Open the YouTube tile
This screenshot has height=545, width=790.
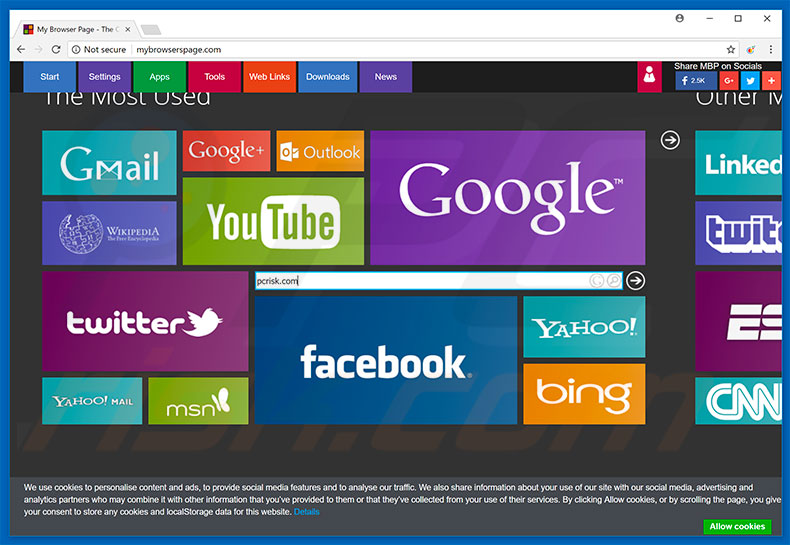tap(273, 221)
